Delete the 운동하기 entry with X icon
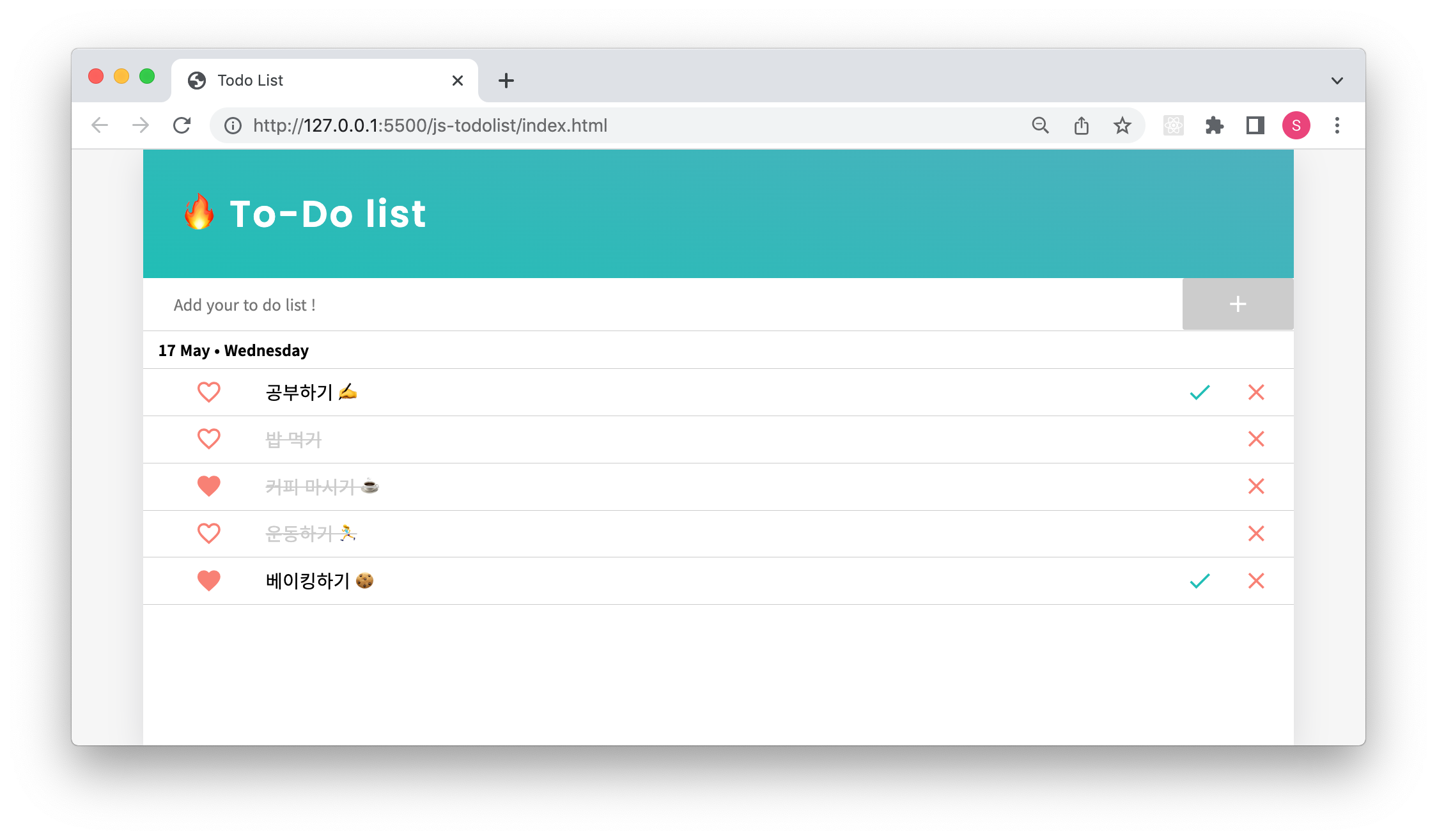Viewport: 1437px width, 840px height. (1255, 533)
